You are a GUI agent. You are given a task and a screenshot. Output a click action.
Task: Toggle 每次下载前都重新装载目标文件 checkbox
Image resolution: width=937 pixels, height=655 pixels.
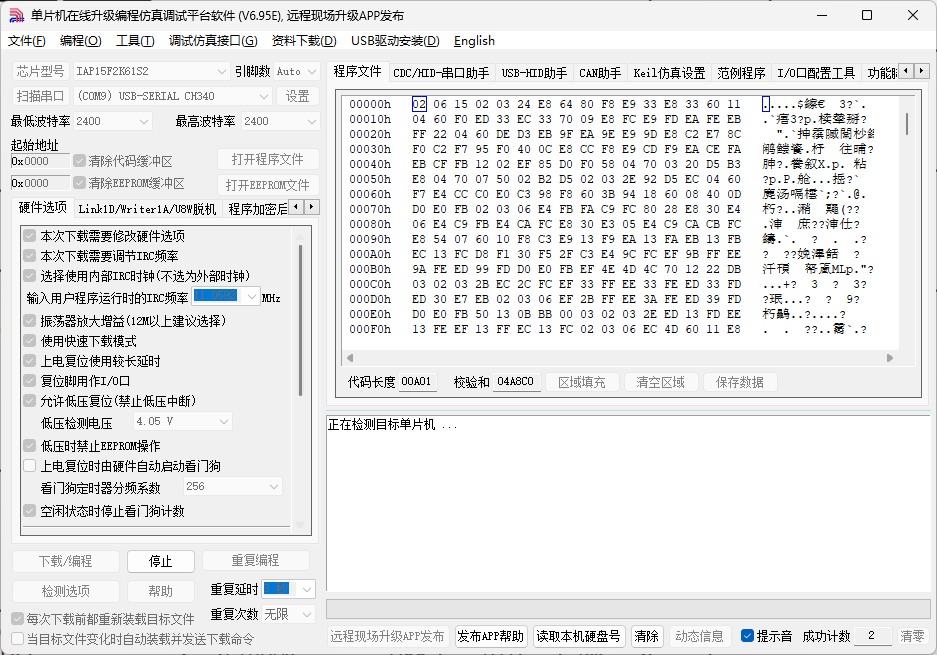pos(18,619)
